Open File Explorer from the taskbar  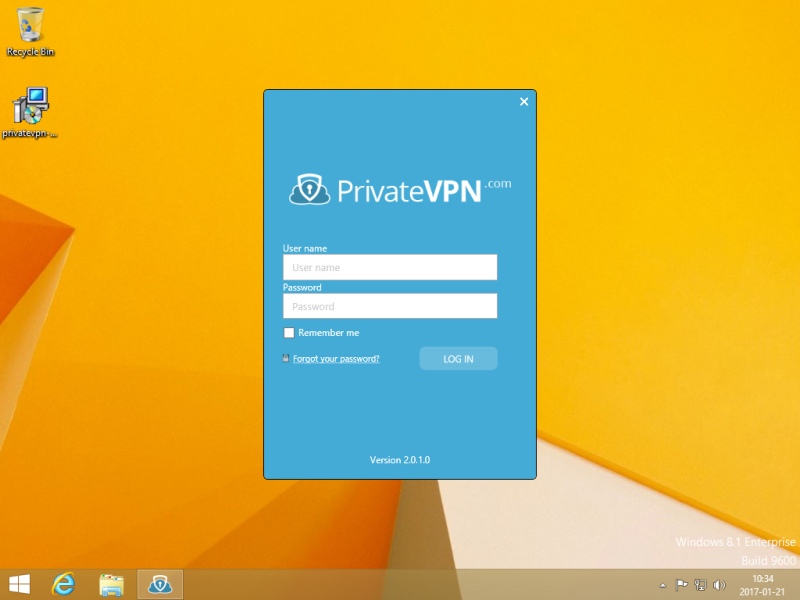tap(111, 584)
